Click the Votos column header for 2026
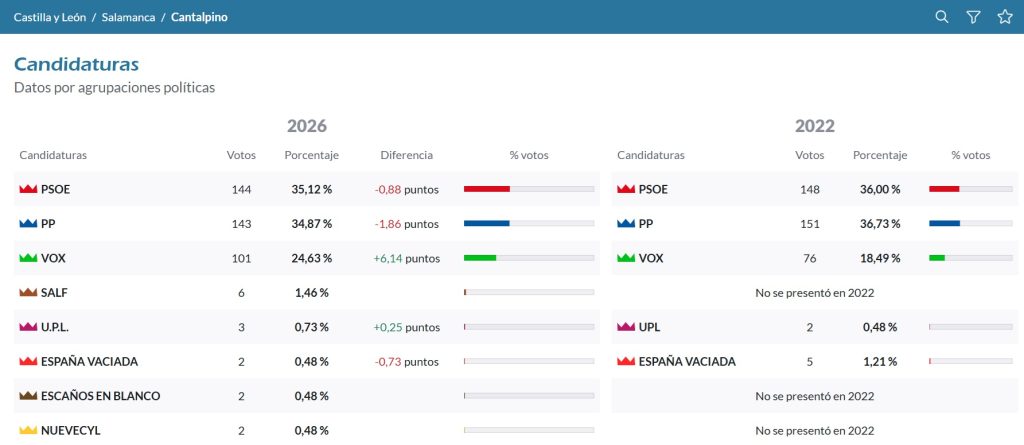Image resolution: width=1024 pixels, height=445 pixels. (241, 156)
